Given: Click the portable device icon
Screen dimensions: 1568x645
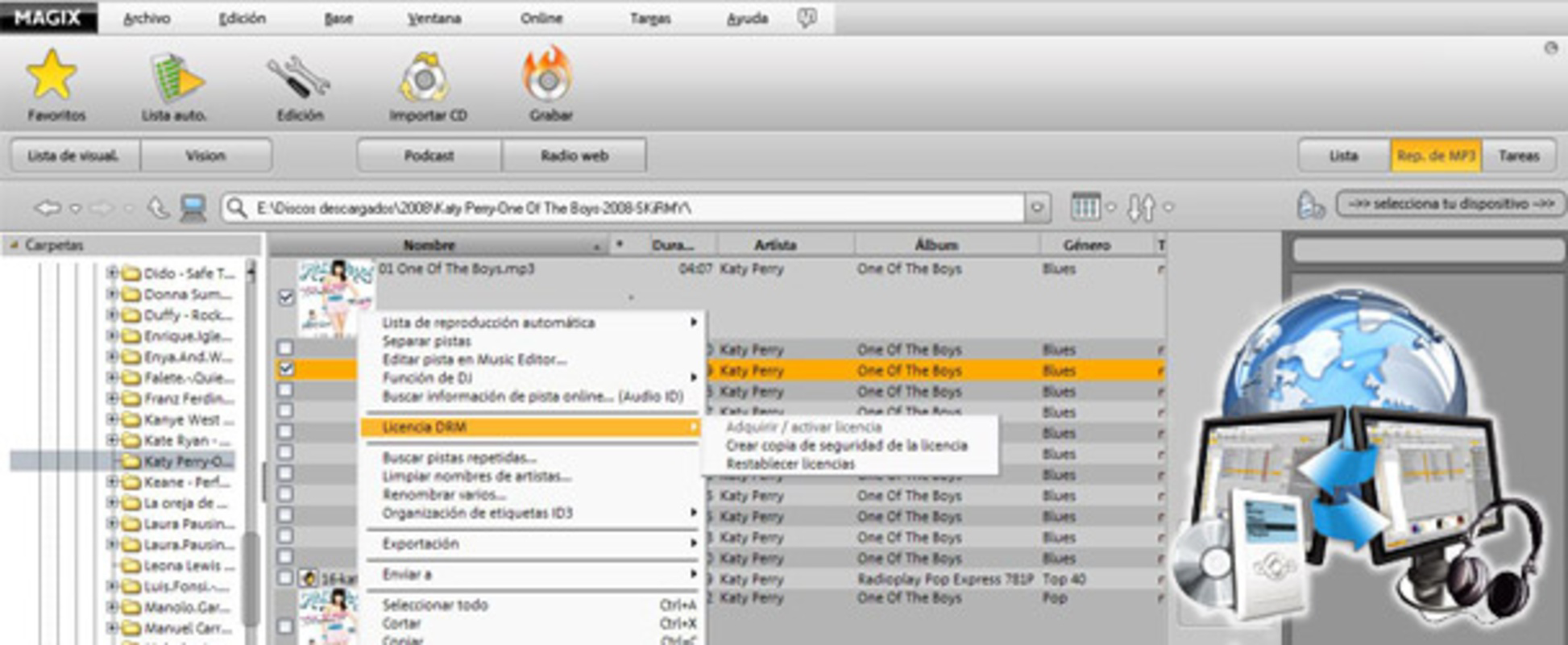Looking at the screenshot, I should tap(1310, 205).
